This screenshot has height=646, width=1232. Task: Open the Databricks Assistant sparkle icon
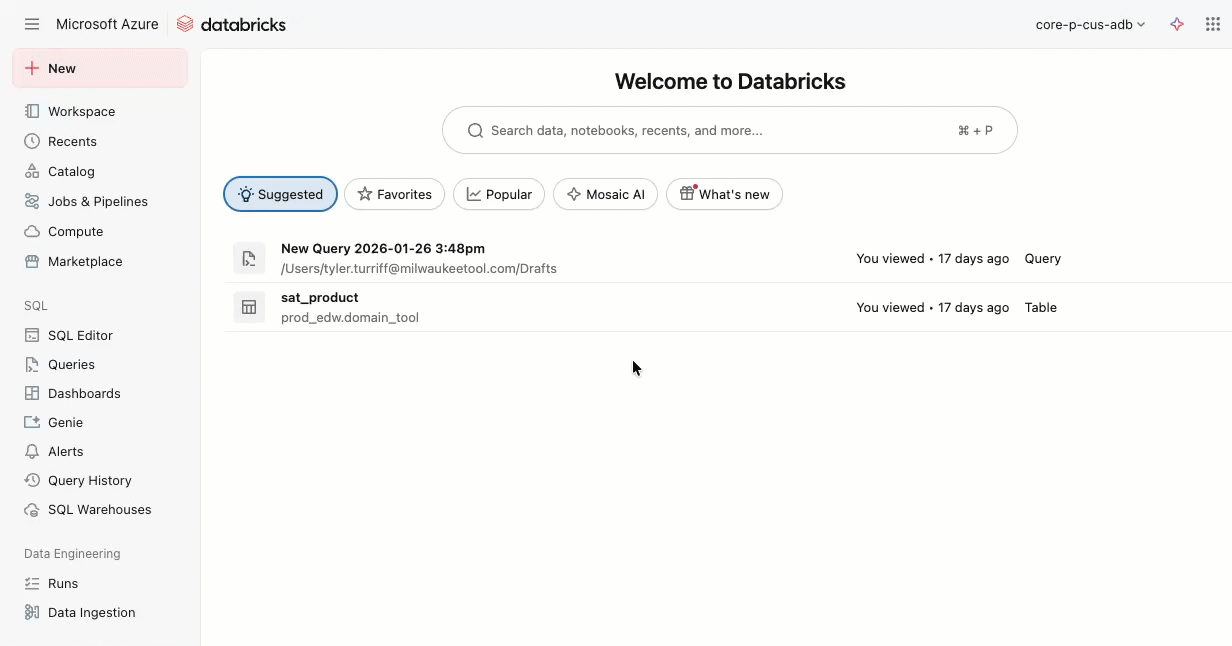click(1177, 24)
